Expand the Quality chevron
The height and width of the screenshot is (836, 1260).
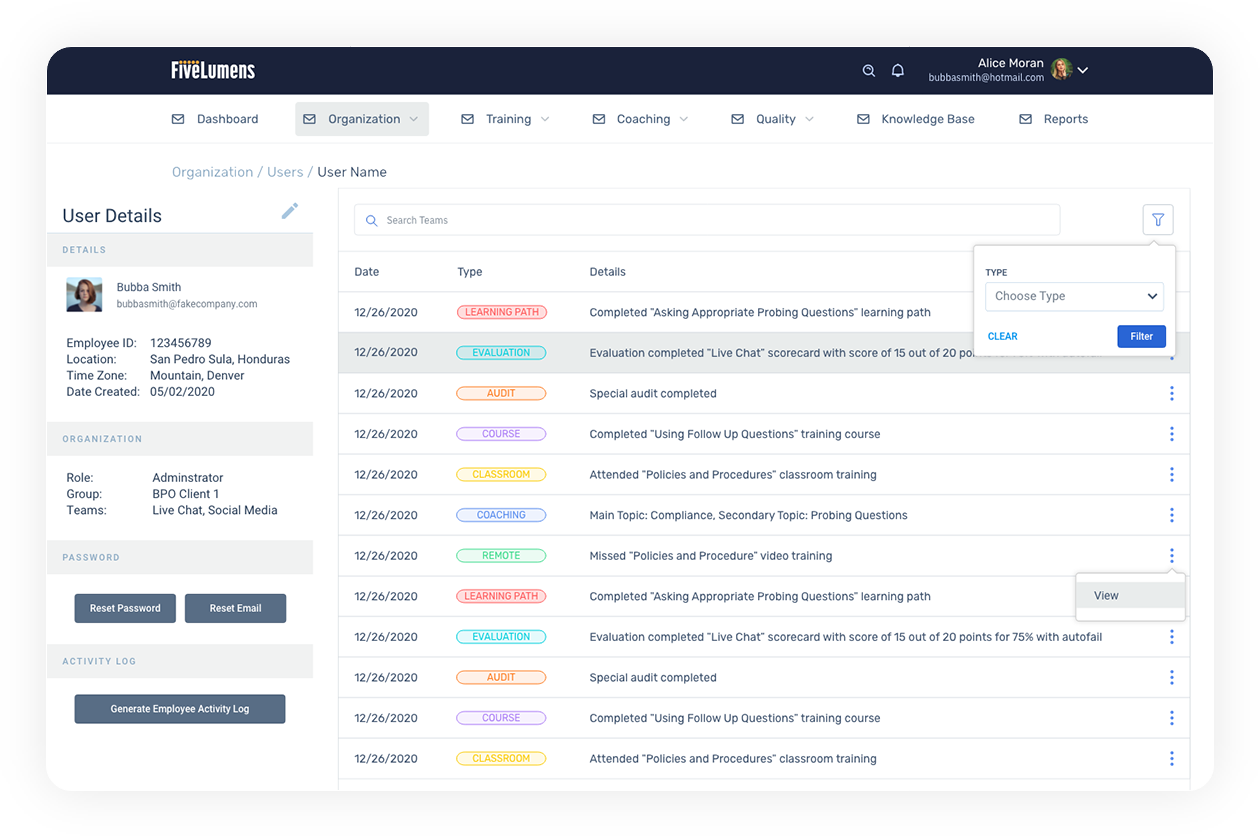coord(810,119)
